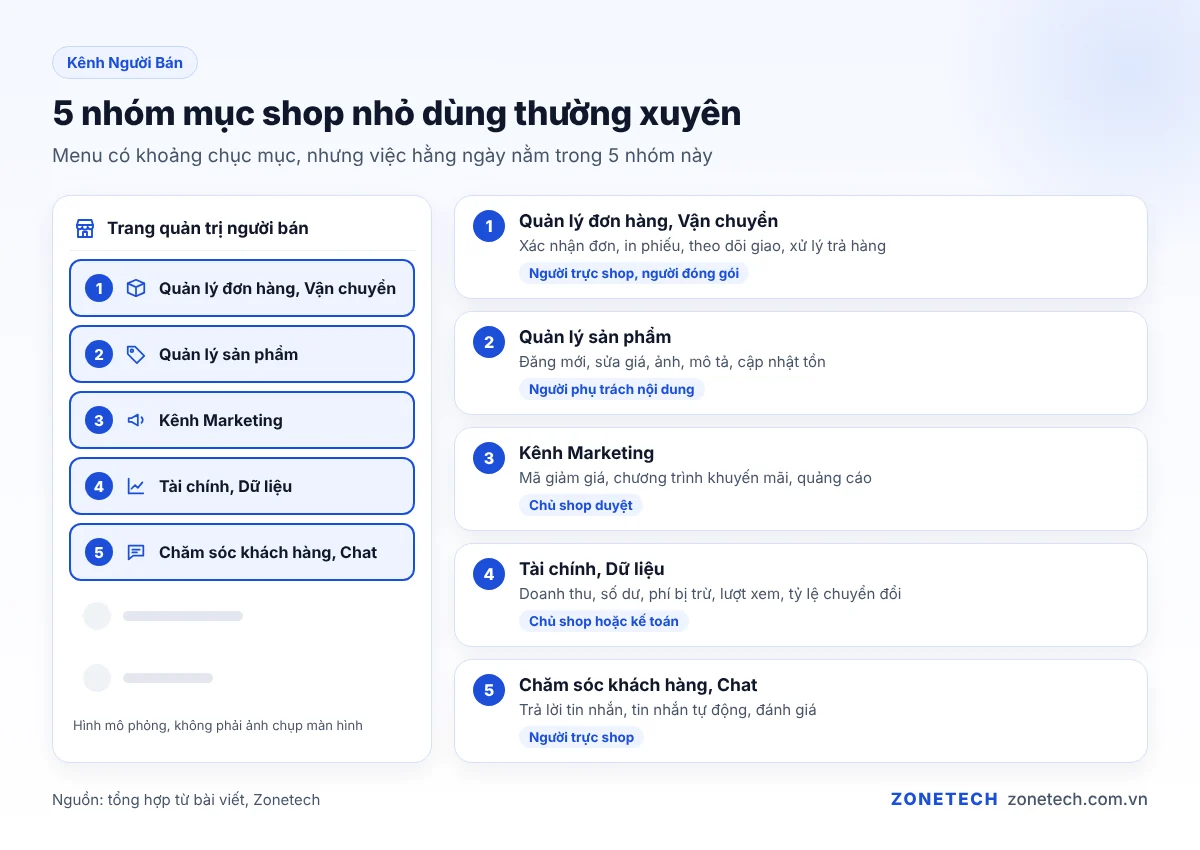
Task: Click the text Mã giảm giá, chương trình khuyến mãi
Action: tap(655, 478)
